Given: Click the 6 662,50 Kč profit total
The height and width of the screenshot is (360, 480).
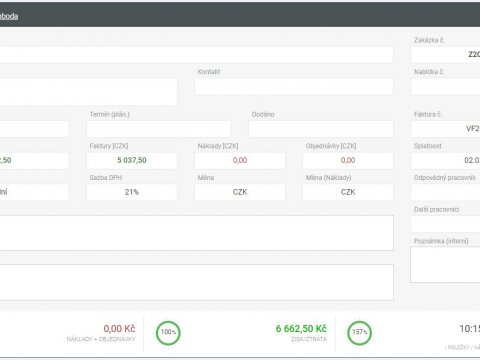Looking at the screenshot, I should pyautogui.click(x=301, y=329).
